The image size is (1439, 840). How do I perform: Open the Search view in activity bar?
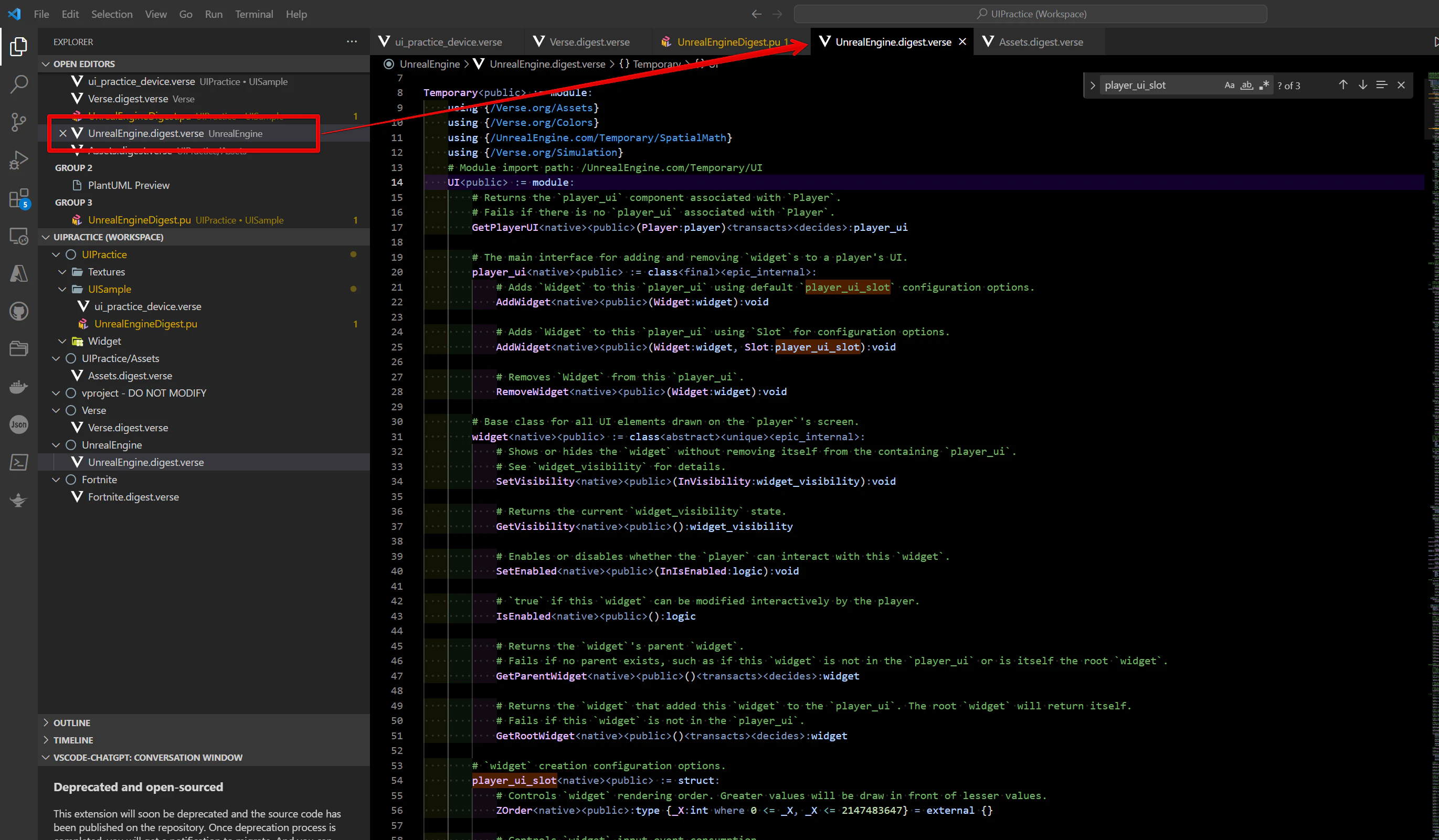click(x=18, y=84)
